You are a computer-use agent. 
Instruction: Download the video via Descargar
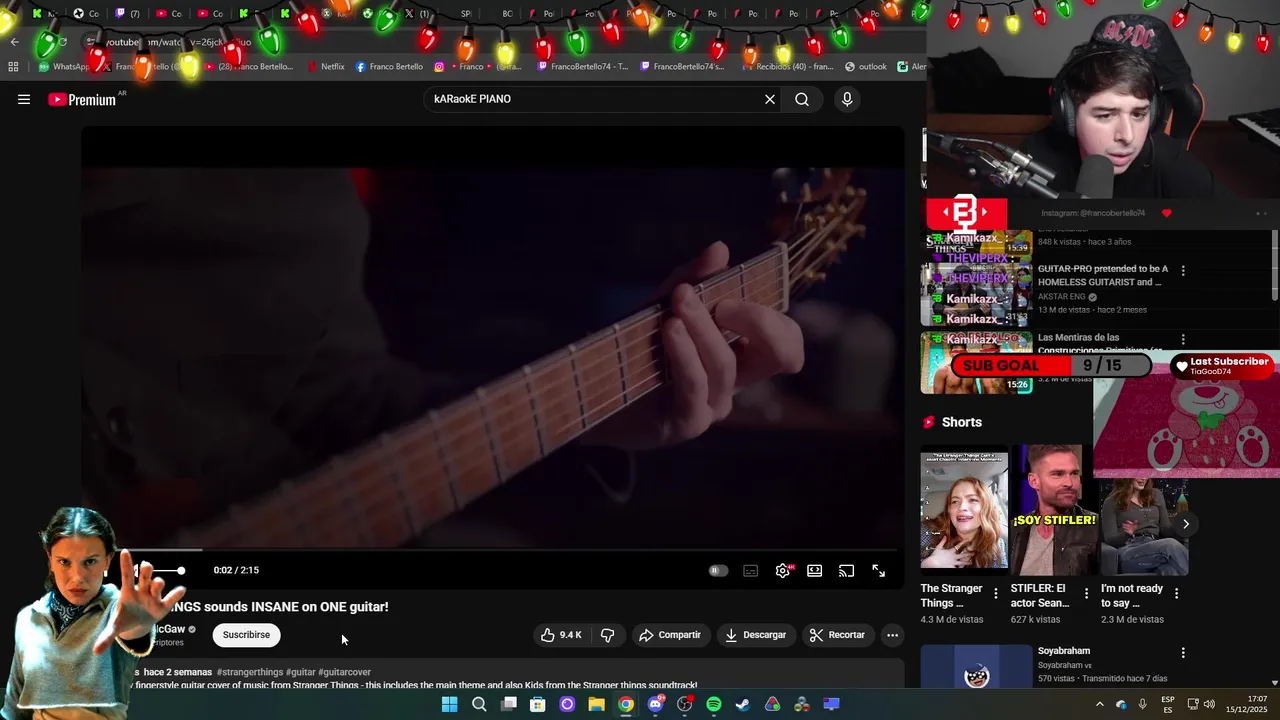tap(756, 635)
